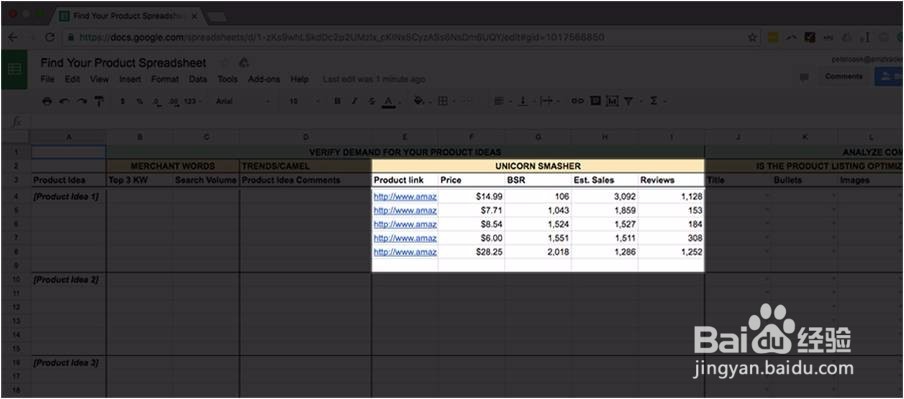The height and width of the screenshot is (399, 904).
Task: Reload the page in Chrome
Action: click(x=50, y=37)
